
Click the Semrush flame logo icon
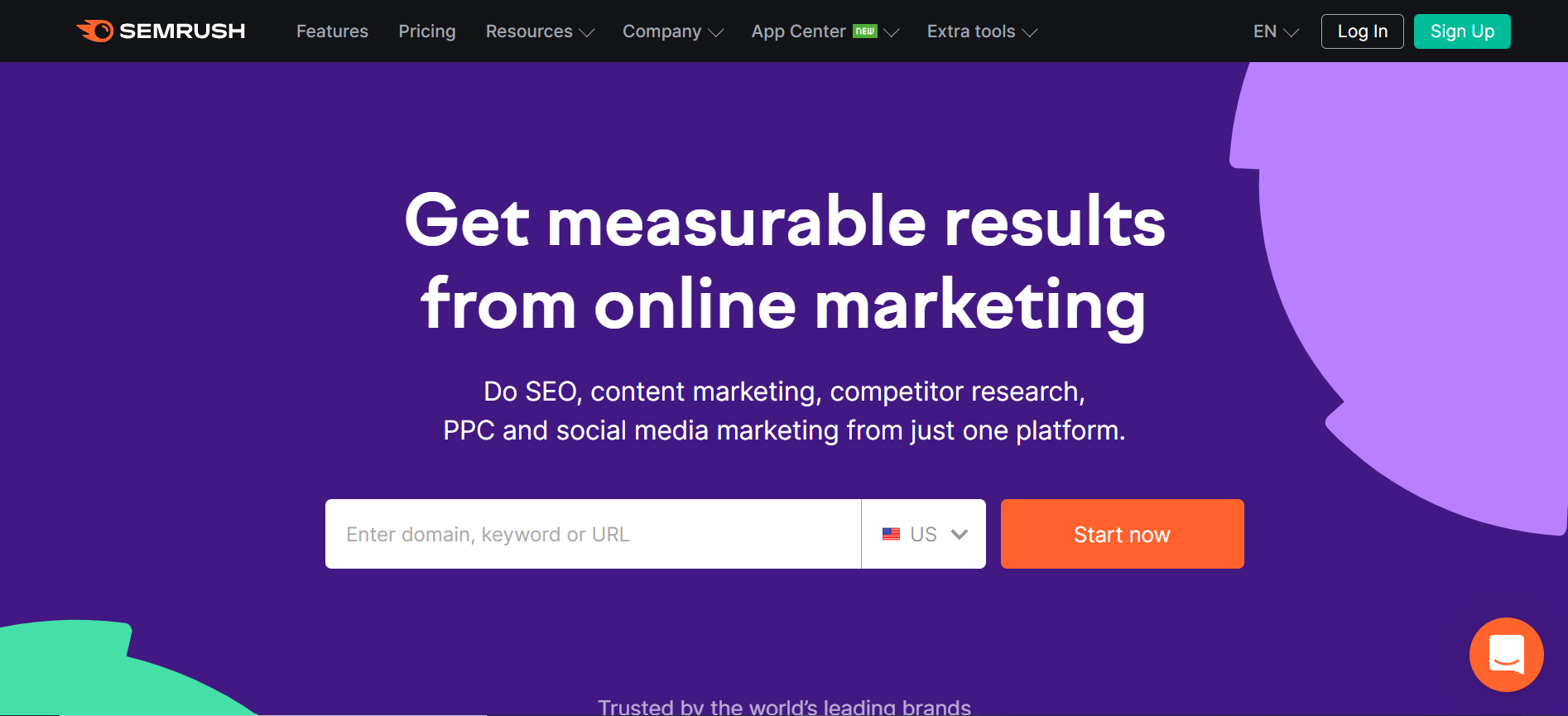click(x=95, y=31)
